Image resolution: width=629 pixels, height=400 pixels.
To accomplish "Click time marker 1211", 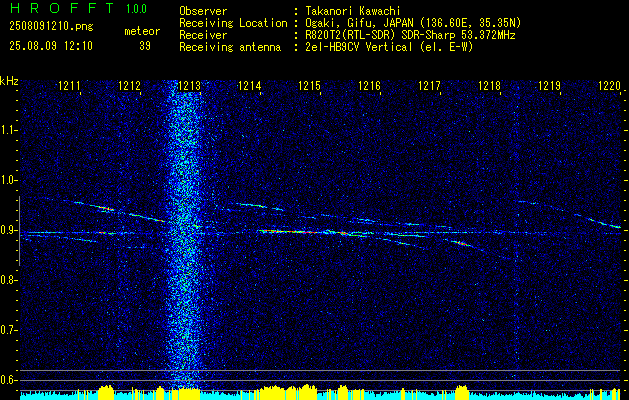I will (x=69, y=85).
